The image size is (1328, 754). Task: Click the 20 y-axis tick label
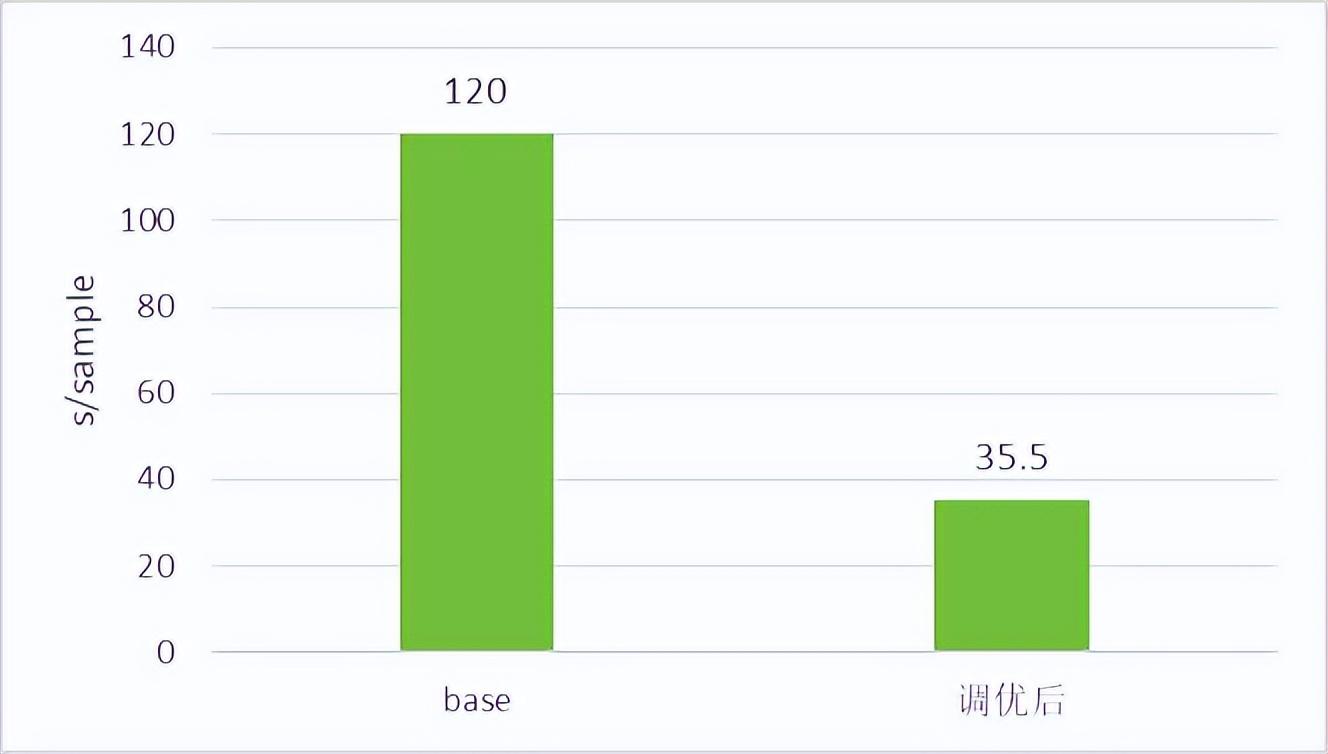[156, 566]
